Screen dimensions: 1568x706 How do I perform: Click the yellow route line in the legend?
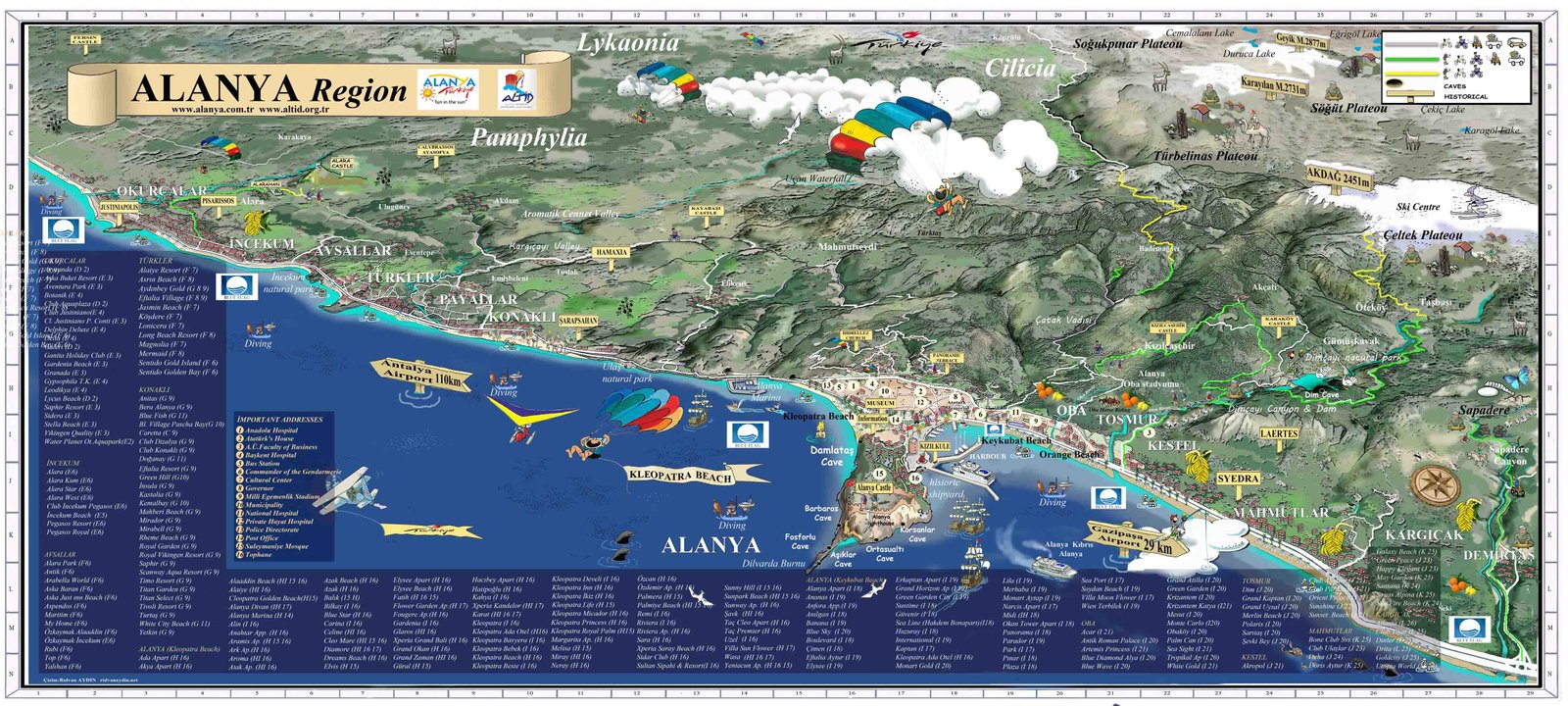1411,73
